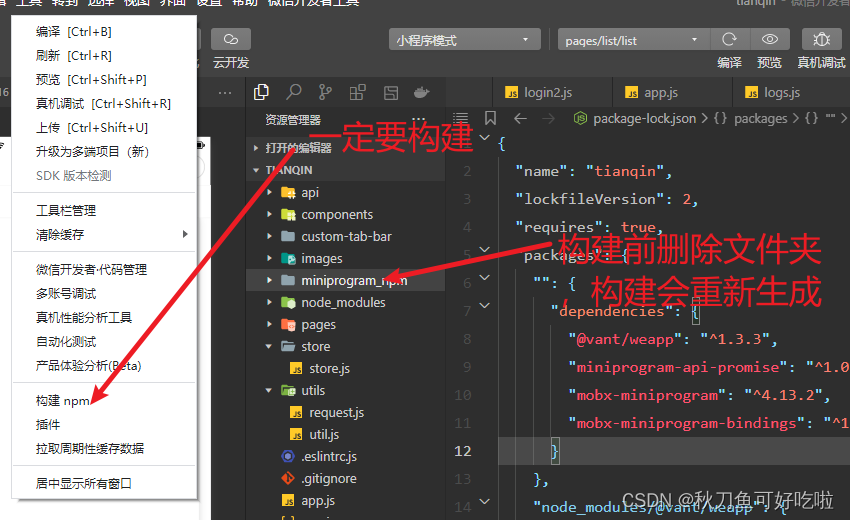Go forward with the right arrow icon

coord(549,118)
